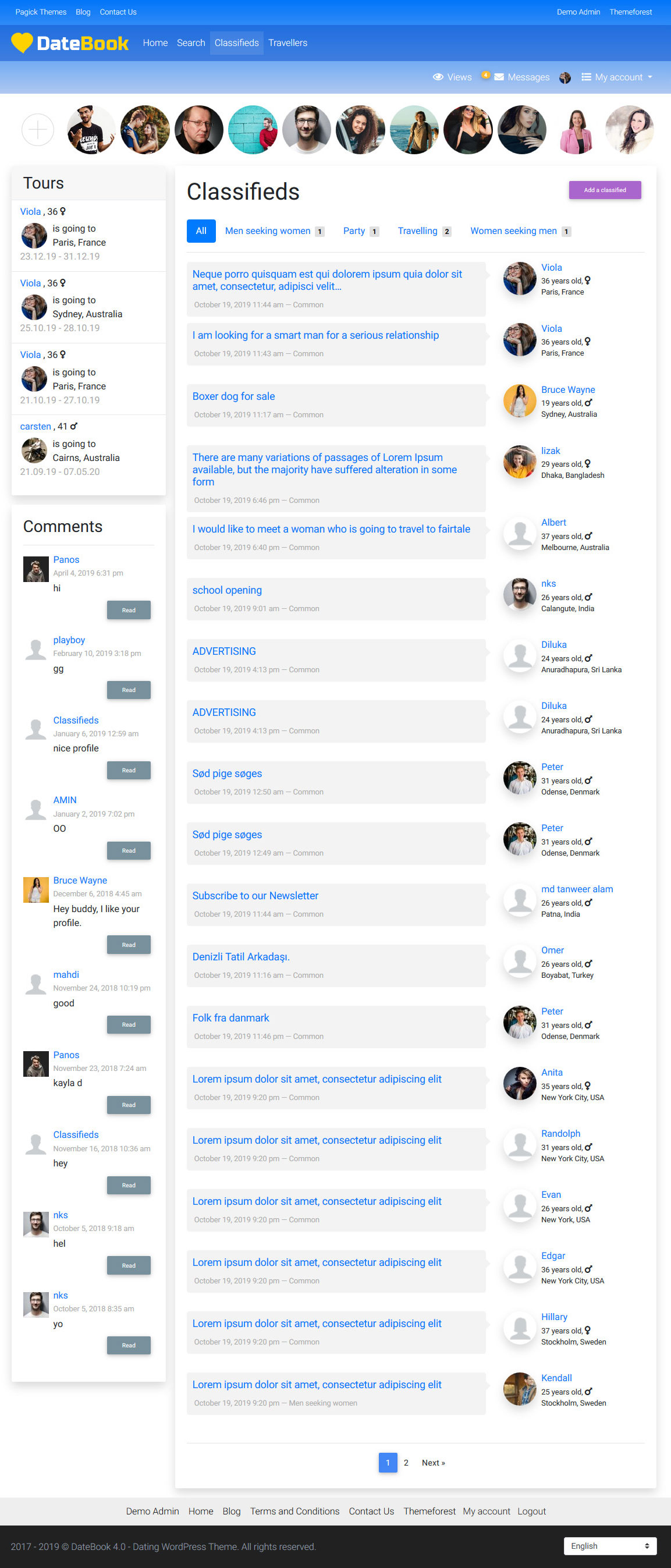Open Classifieds in the main navigation
The image size is (671, 1568).
tap(236, 43)
